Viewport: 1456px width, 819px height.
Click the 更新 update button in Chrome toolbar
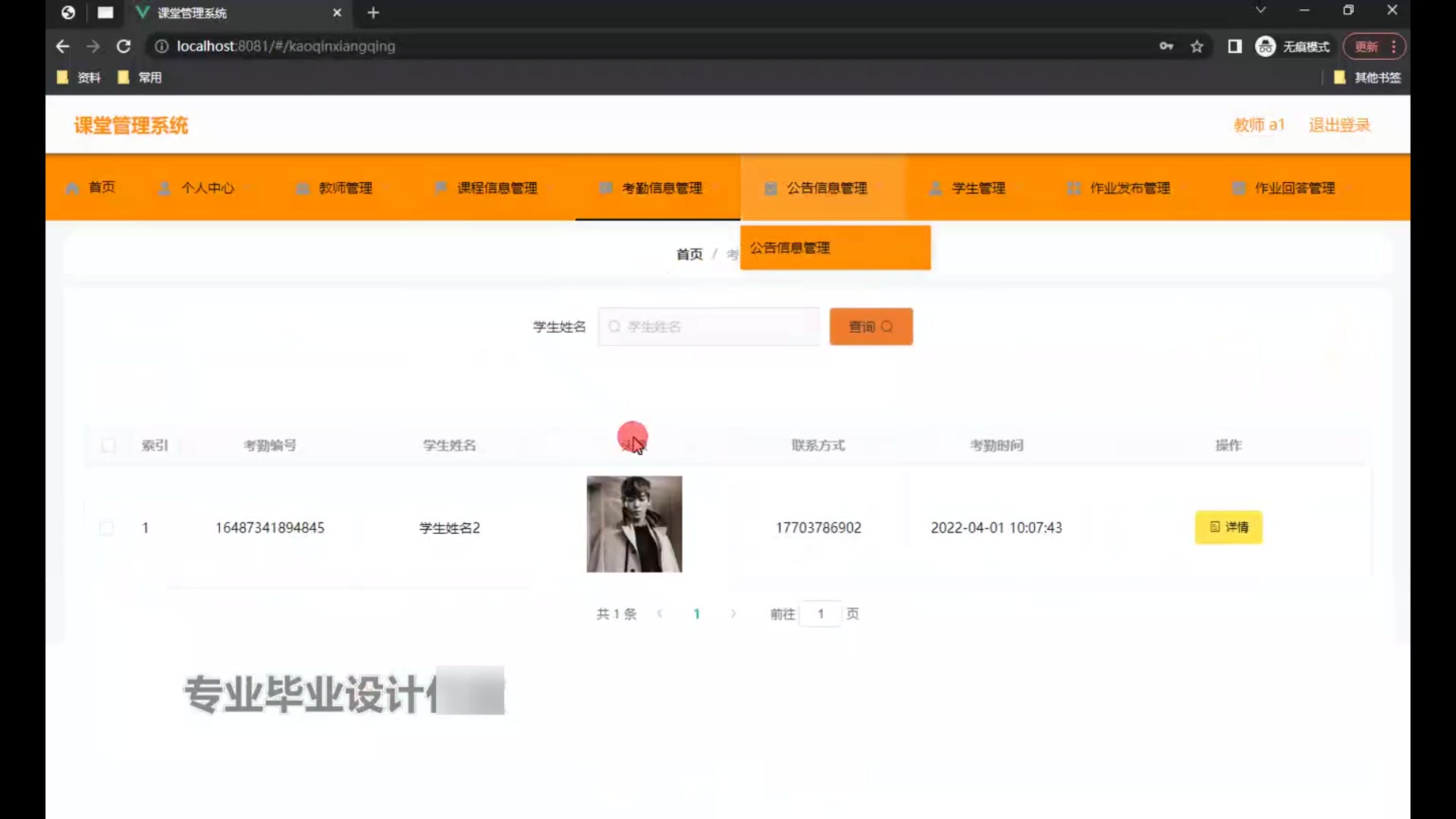pos(1367,46)
